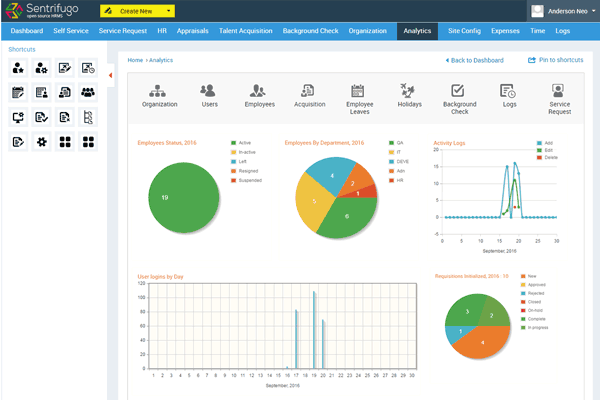This screenshot has width=600, height=400.
Task: Click Pin to shortcuts link
Action: pos(555,60)
